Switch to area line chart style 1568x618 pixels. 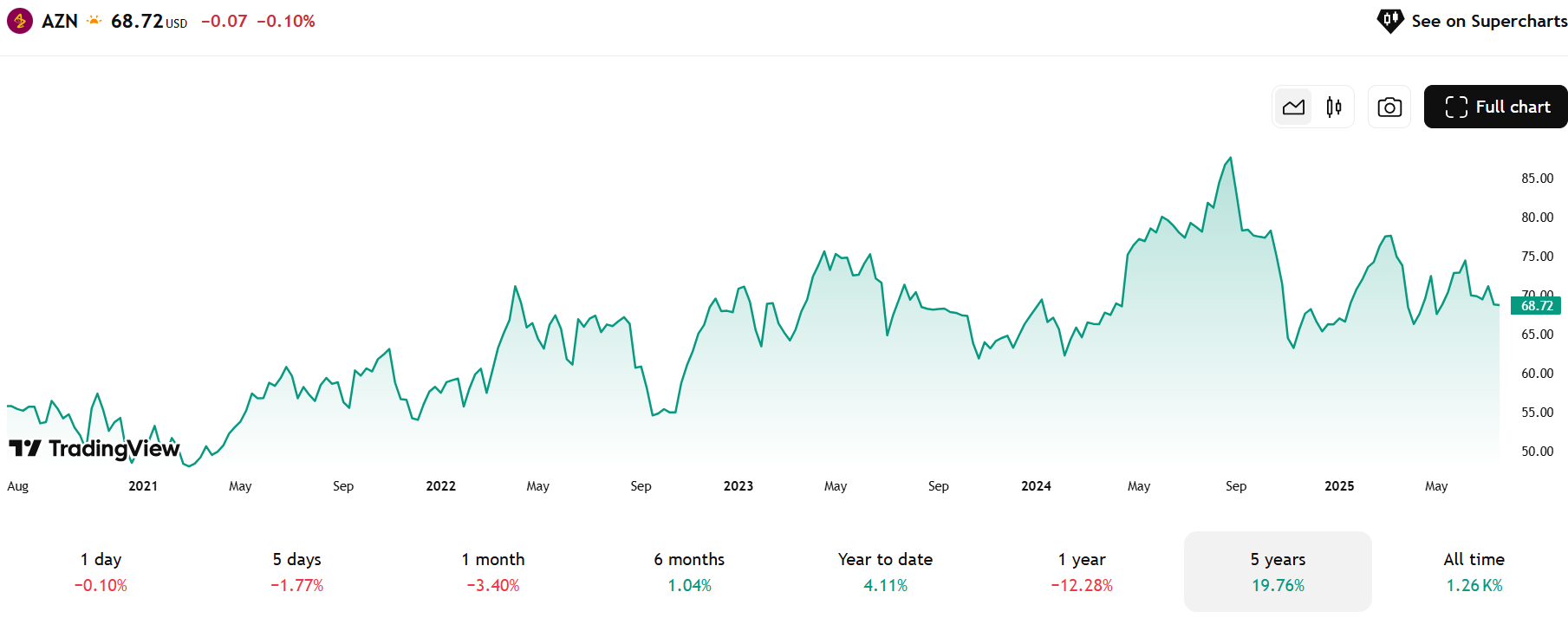[1293, 107]
